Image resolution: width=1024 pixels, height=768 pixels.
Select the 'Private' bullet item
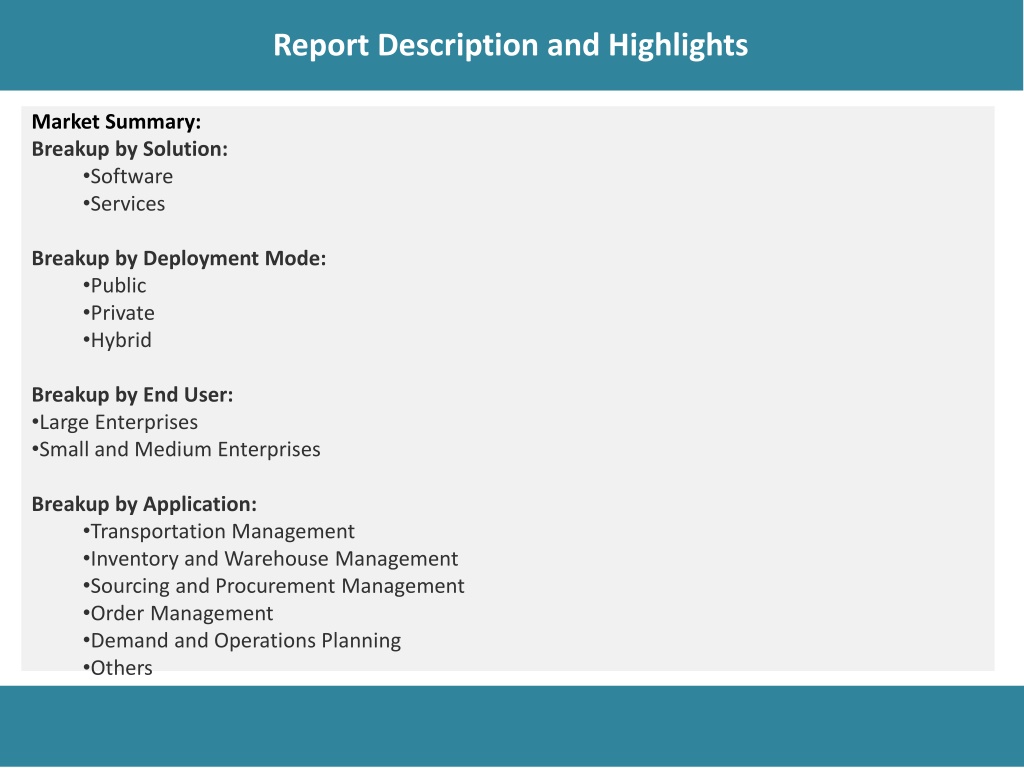click(119, 313)
